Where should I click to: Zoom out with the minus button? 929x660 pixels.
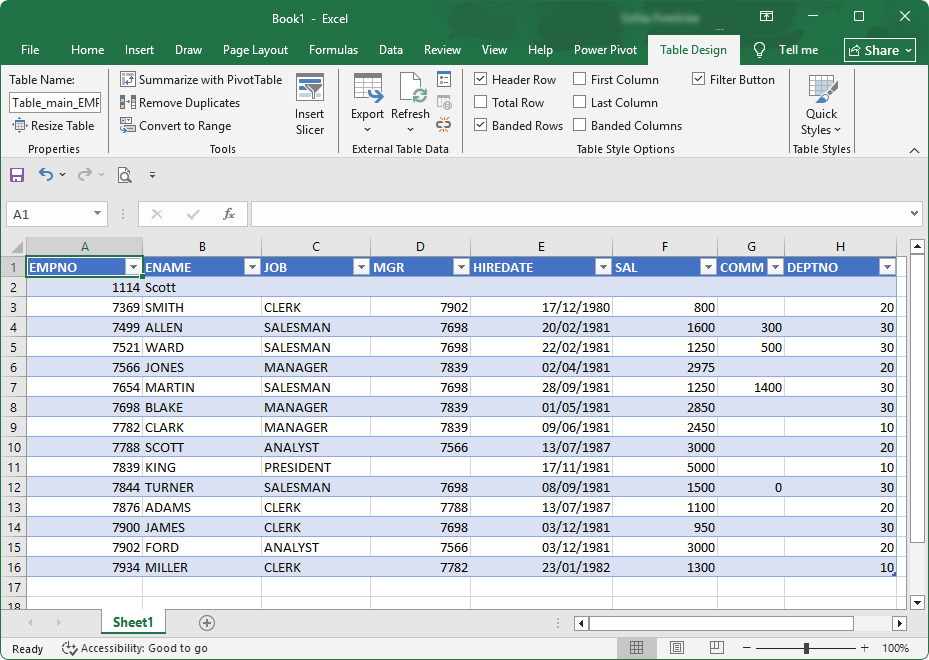tap(747, 648)
